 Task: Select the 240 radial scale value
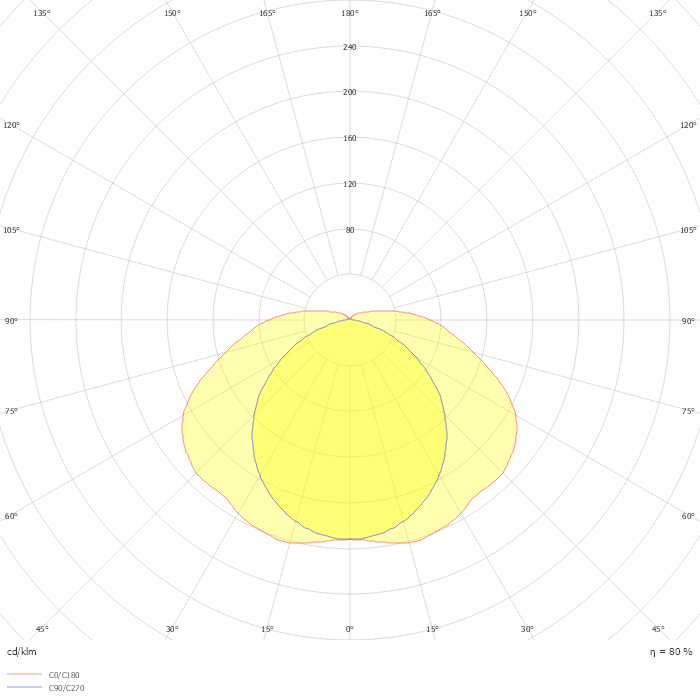pos(350,47)
